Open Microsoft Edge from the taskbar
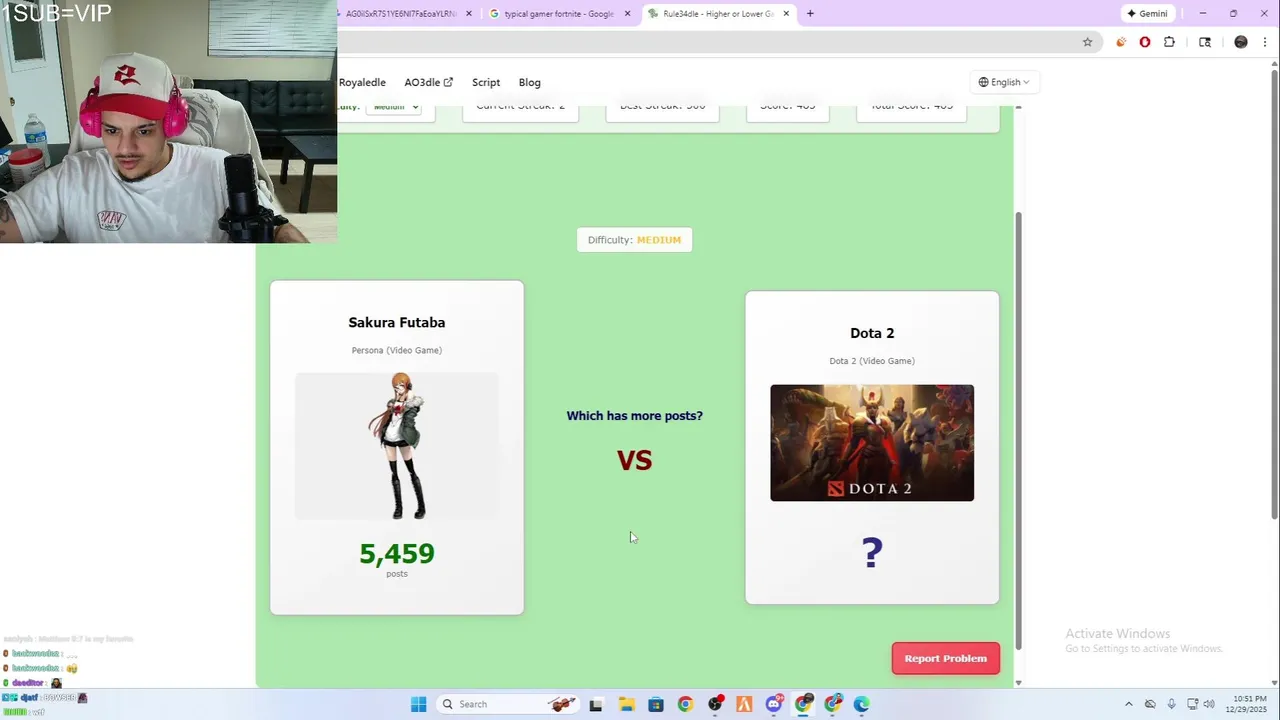This screenshot has width=1280, height=720. point(862,704)
